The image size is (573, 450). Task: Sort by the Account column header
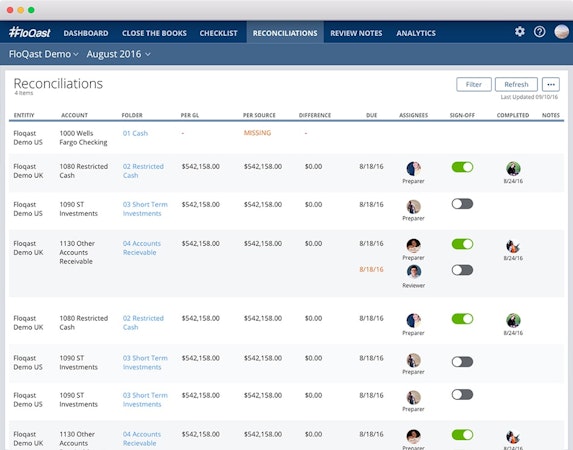(74, 115)
